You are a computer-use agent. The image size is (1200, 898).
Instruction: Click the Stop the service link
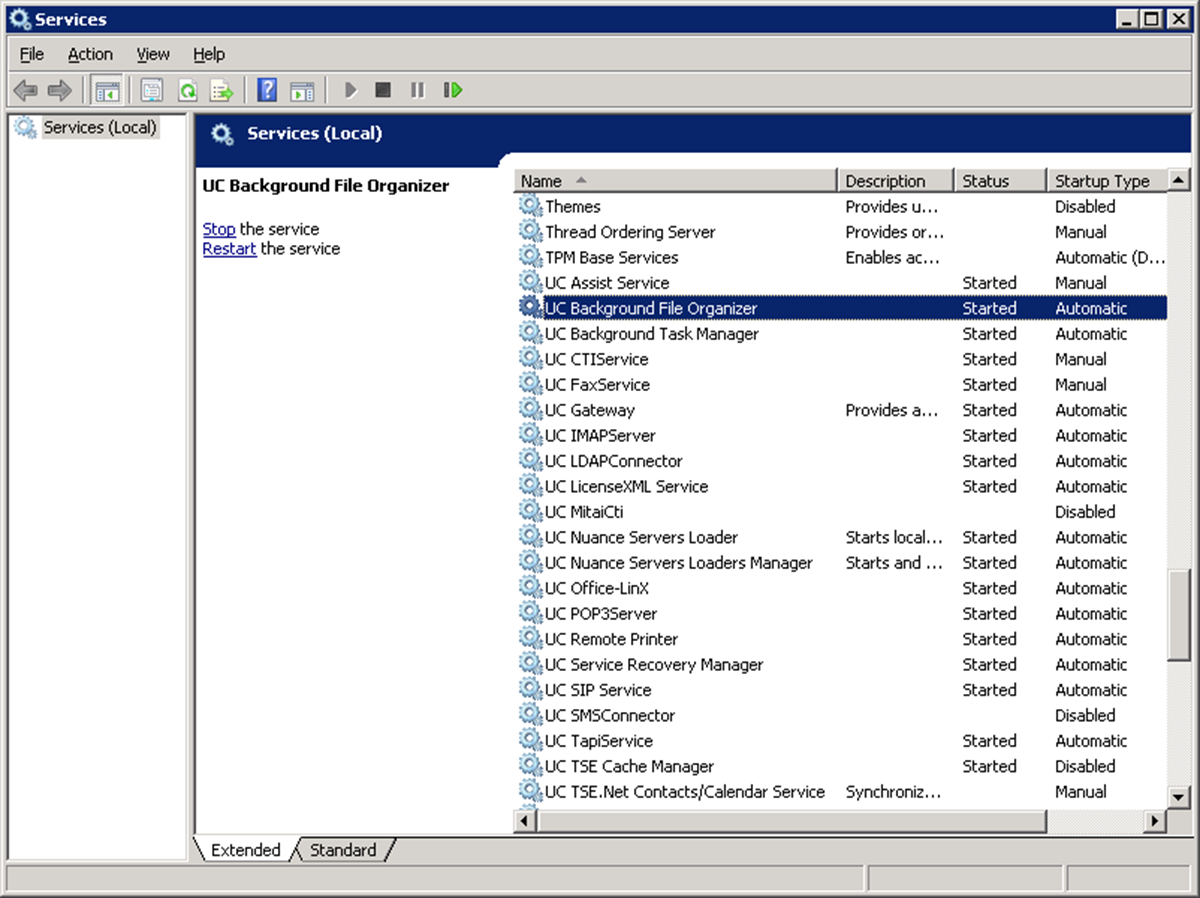(x=218, y=229)
